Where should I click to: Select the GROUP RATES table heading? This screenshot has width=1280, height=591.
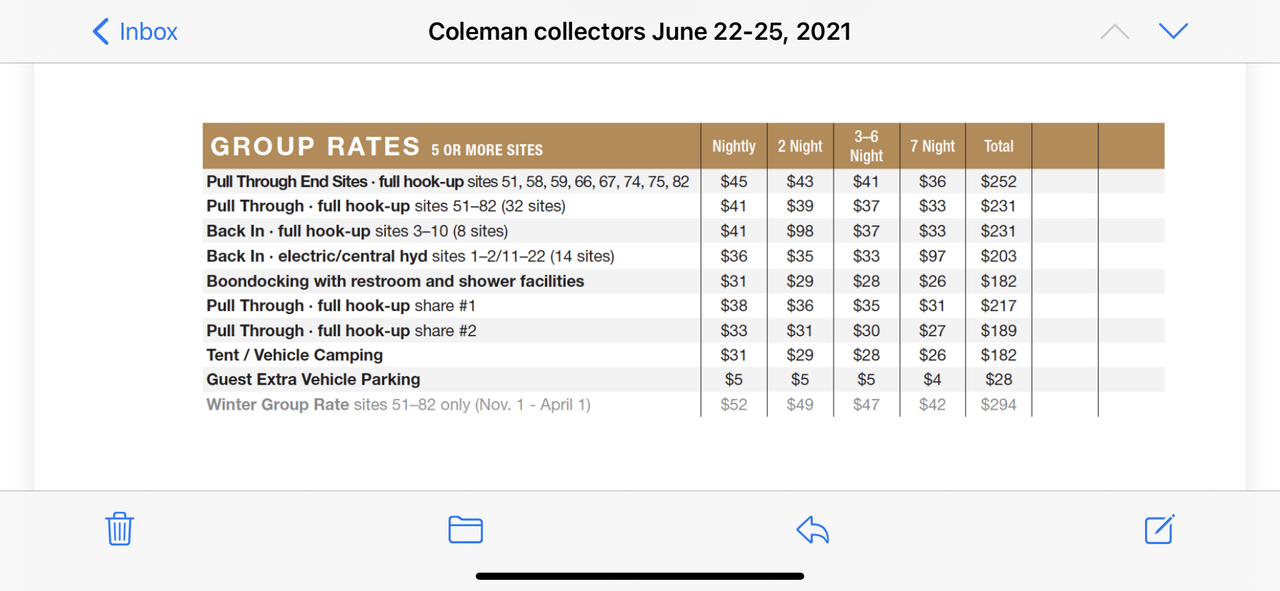(x=314, y=147)
